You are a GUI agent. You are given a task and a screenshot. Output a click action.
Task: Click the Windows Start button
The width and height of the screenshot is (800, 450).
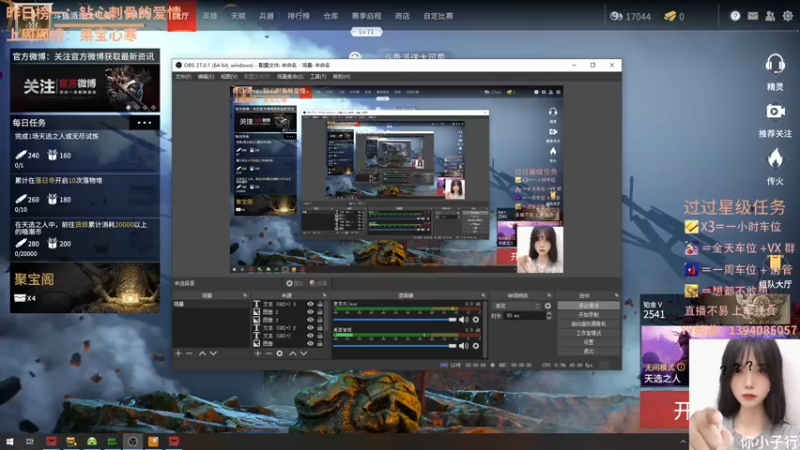coord(9,441)
